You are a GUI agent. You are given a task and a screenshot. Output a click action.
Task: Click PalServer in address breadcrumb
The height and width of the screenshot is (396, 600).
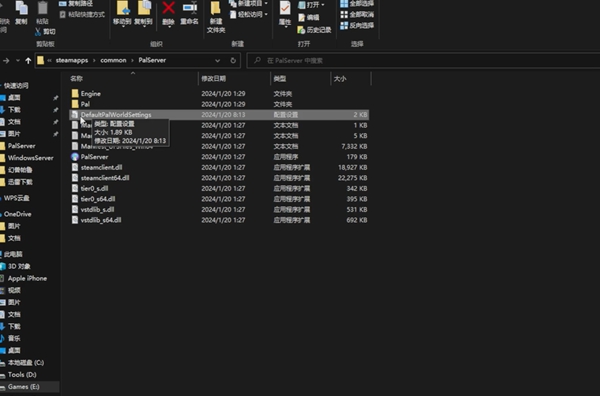pos(152,60)
